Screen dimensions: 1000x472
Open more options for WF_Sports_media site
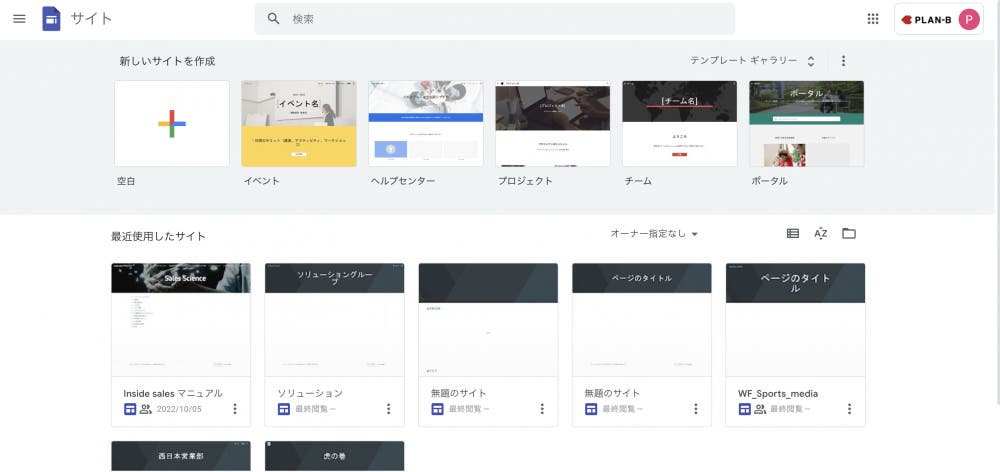[x=849, y=409]
